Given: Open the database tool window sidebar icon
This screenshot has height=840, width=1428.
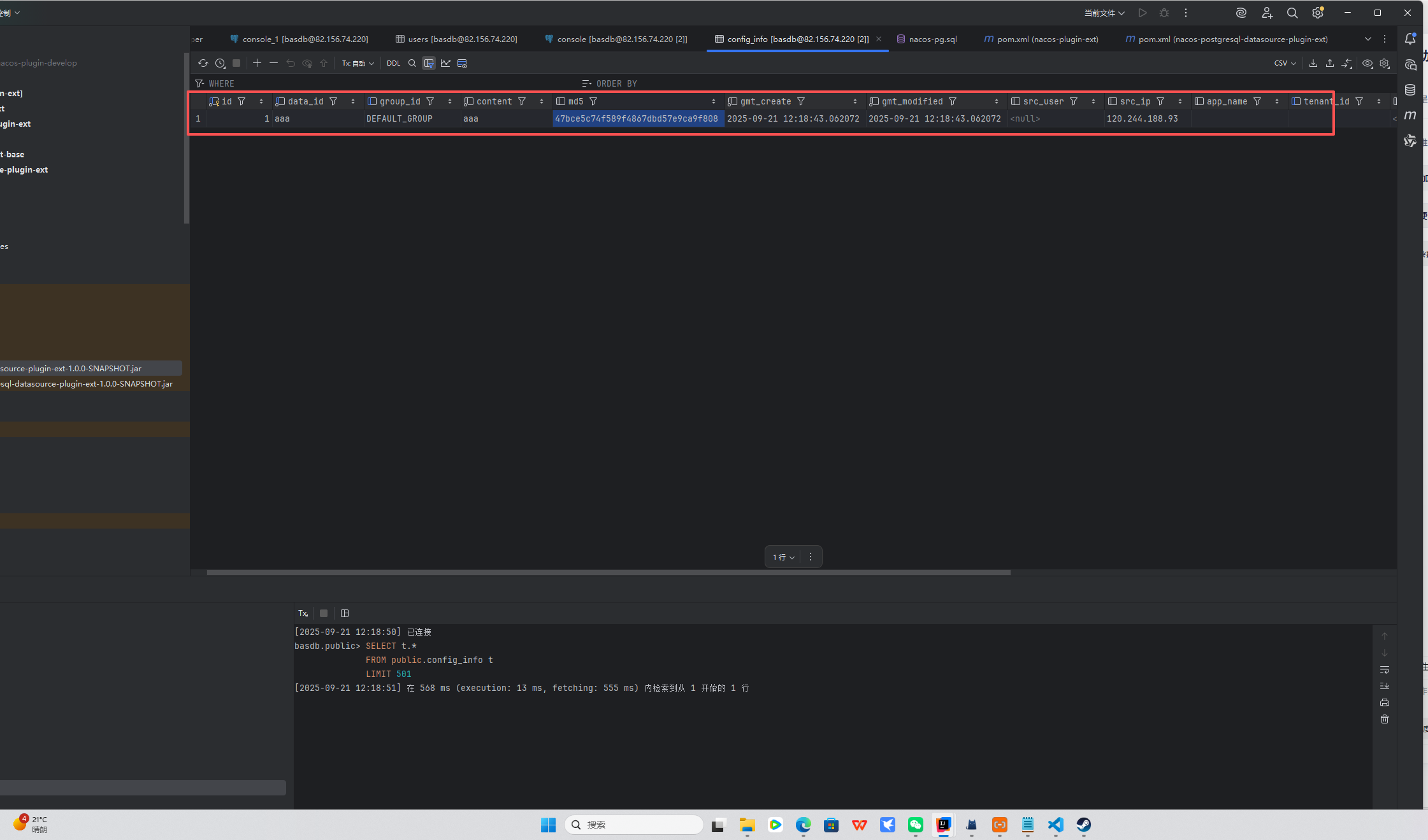Looking at the screenshot, I should coord(1410,90).
